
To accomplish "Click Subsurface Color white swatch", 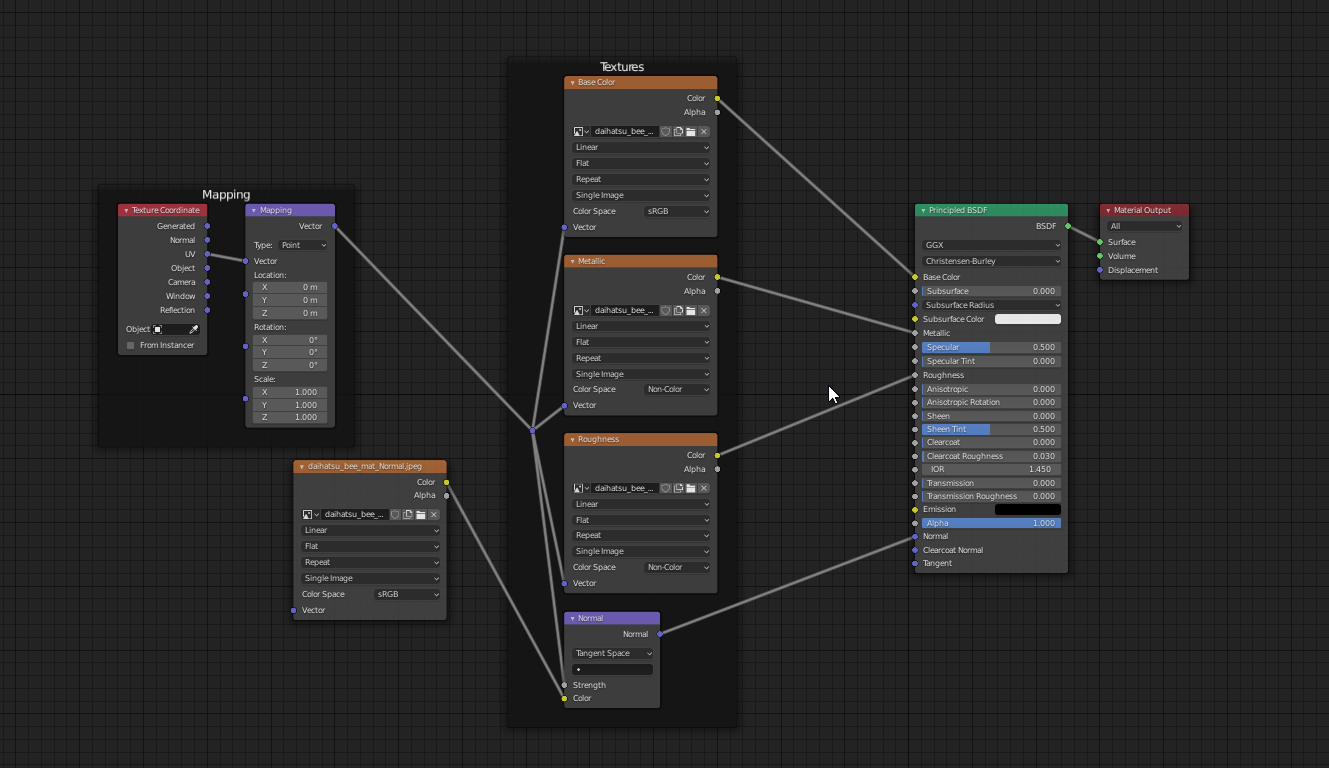I will click(x=1027, y=319).
